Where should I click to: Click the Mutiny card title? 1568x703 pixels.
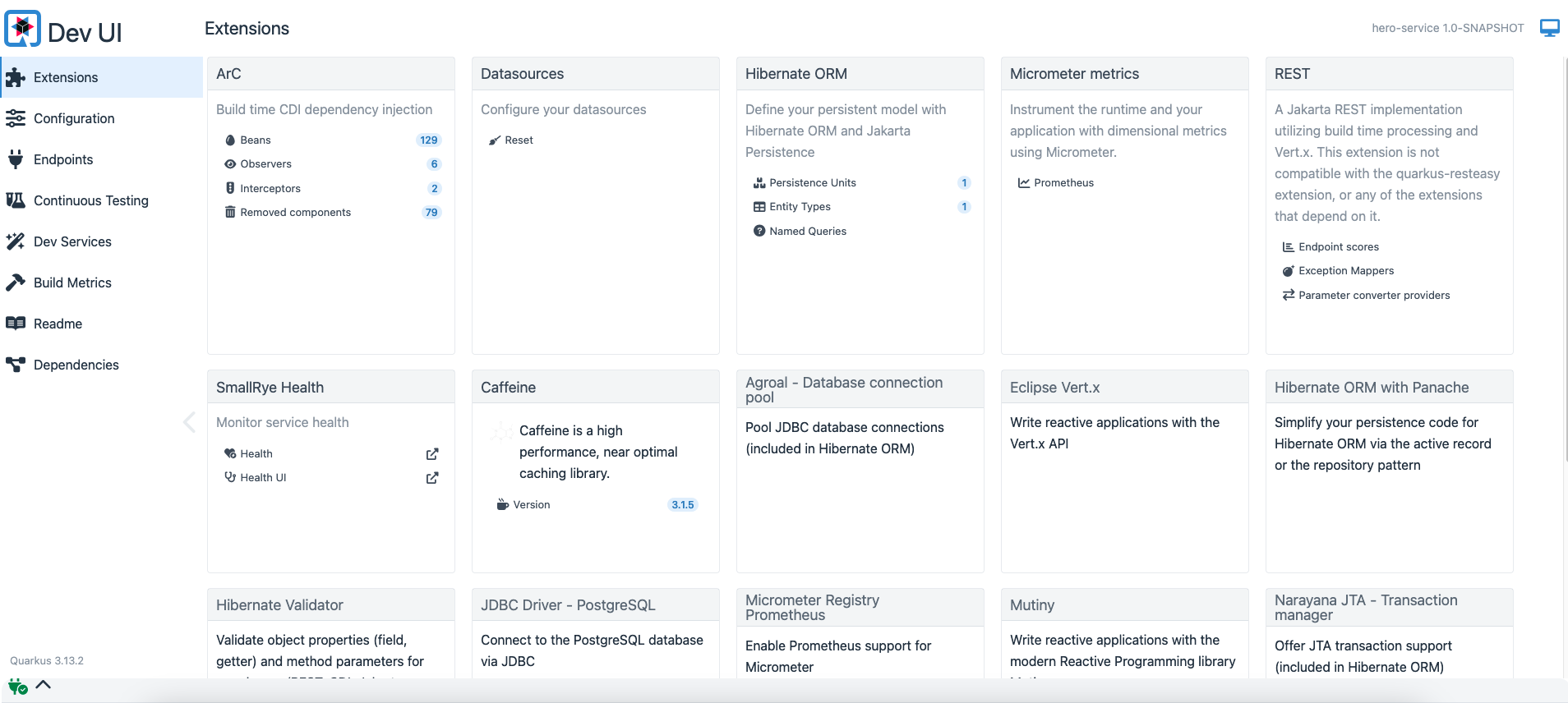point(1032,605)
